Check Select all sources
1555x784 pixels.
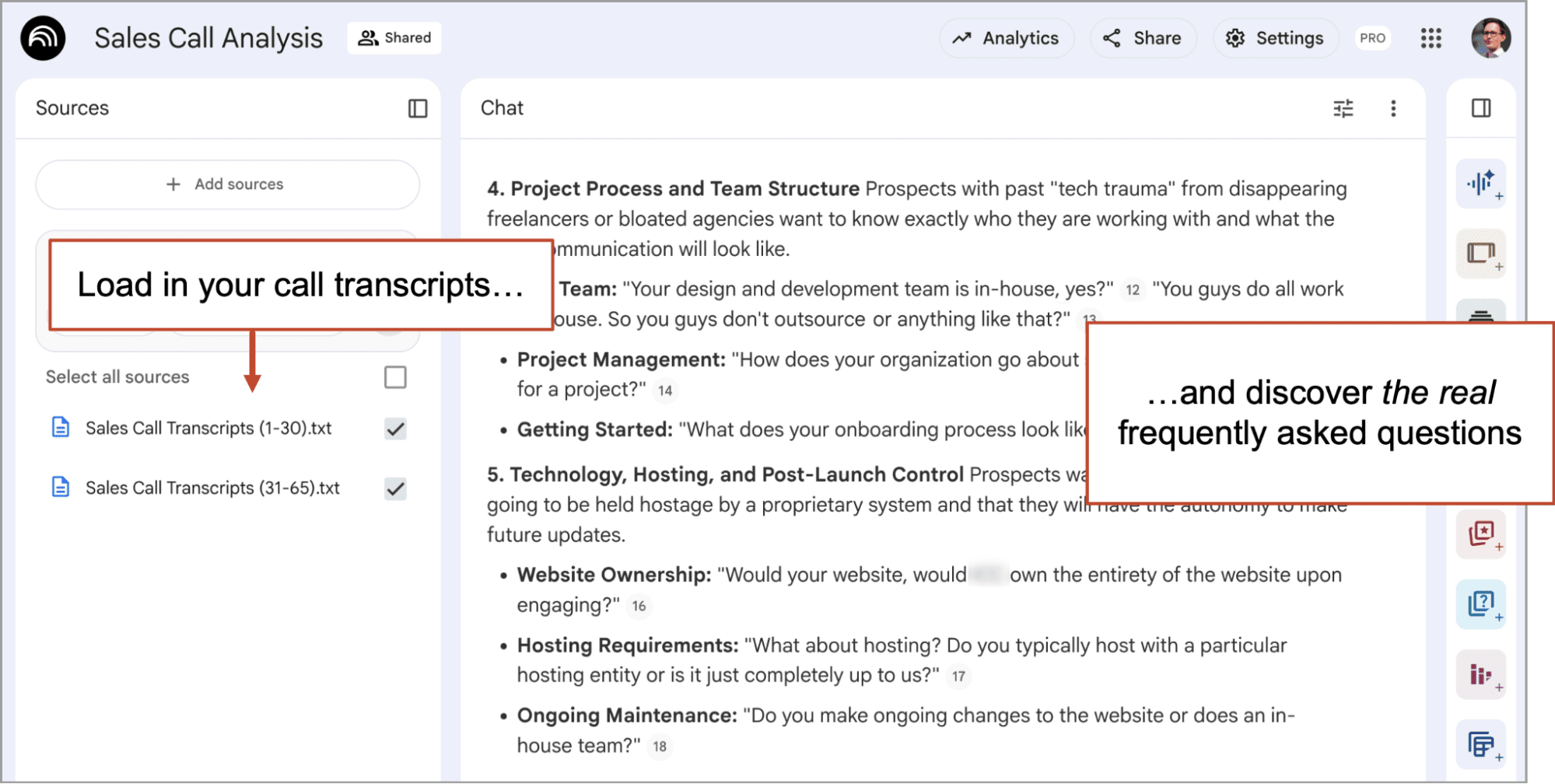point(395,377)
